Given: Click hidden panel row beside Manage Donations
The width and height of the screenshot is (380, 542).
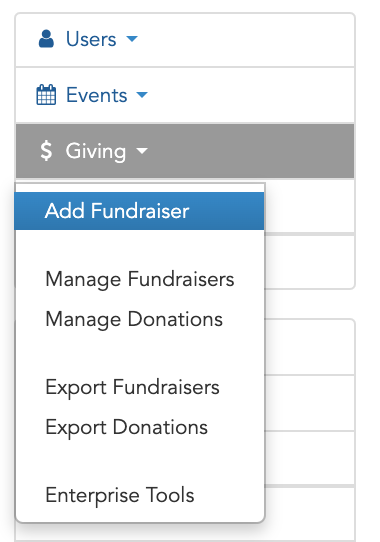Looking at the screenshot, I should pyautogui.click(x=309, y=347).
